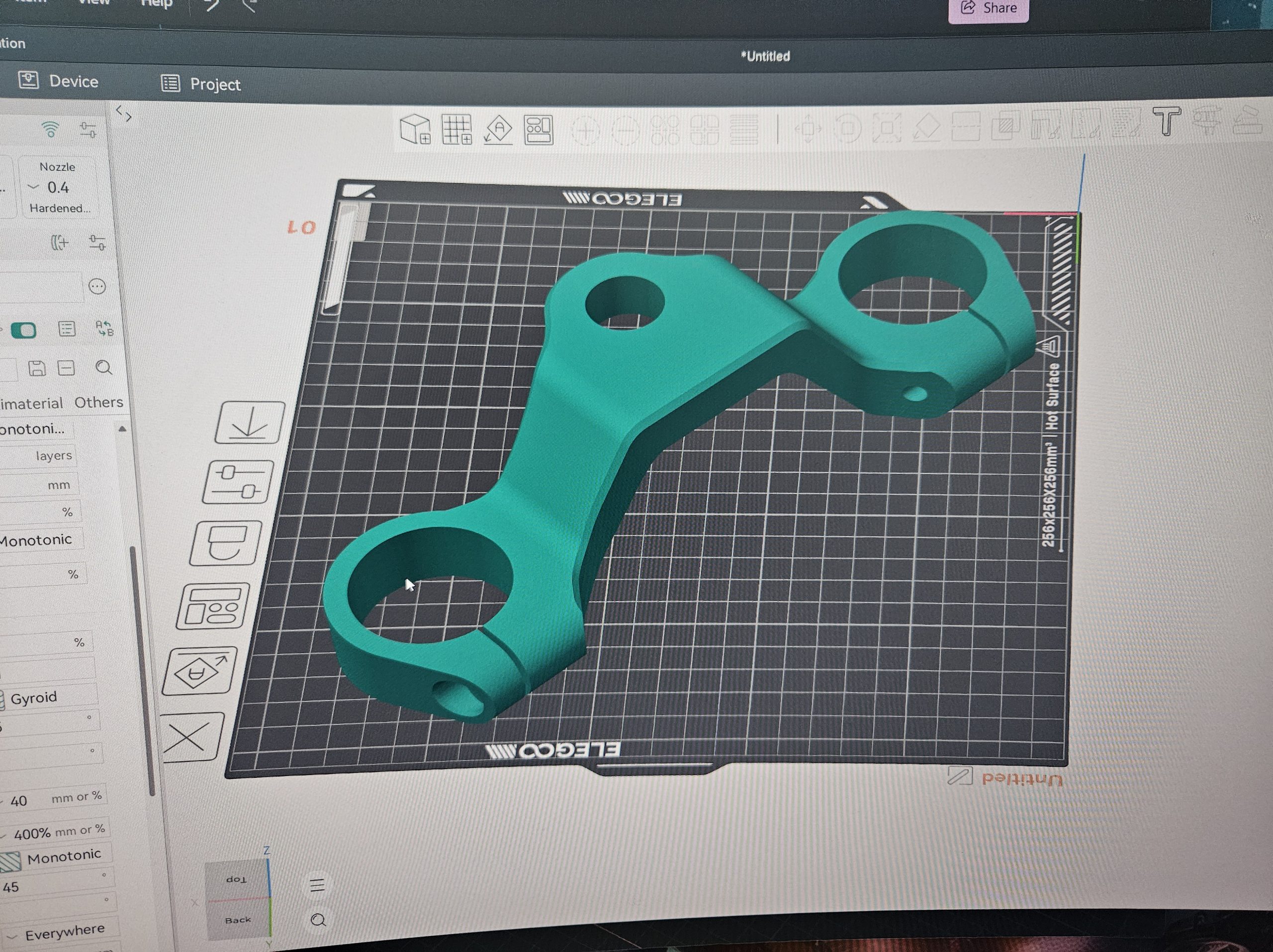Image resolution: width=1273 pixels, height=952 pixels.
Task: Select the Text shape T tool
Action: [x=1167, y=121]
